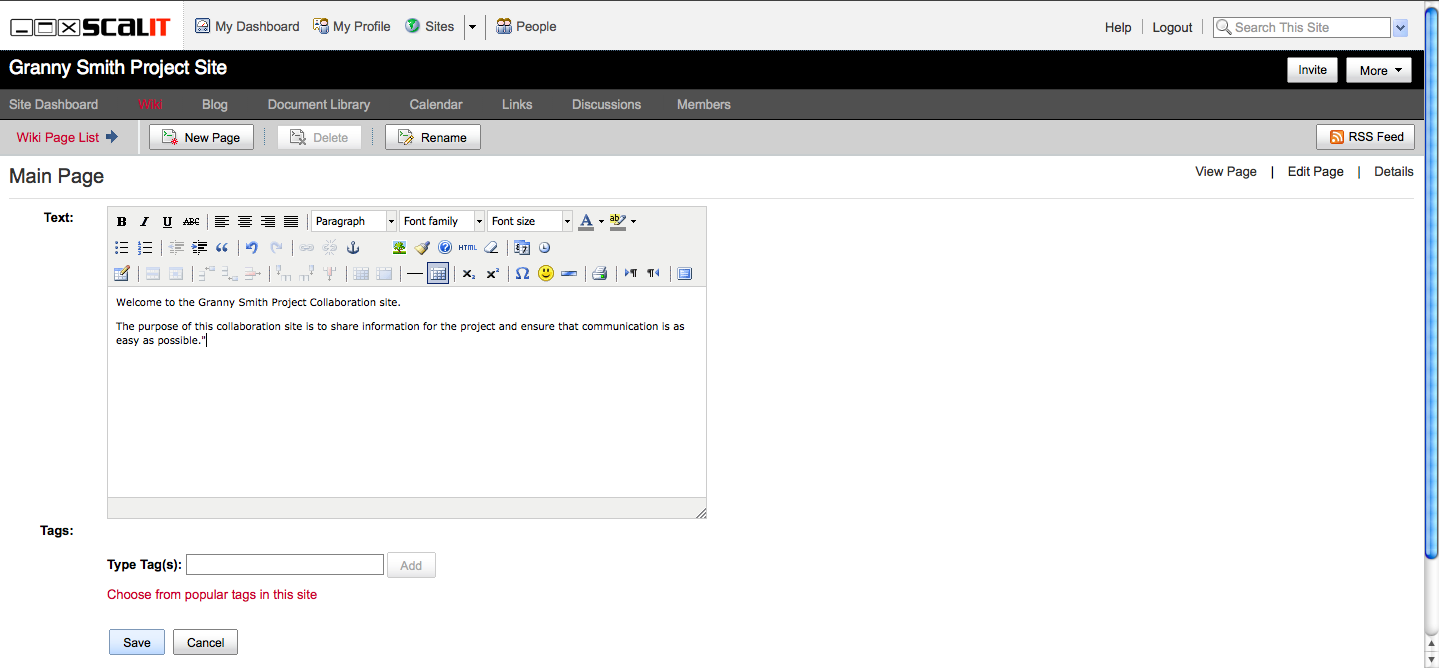Open the Members tab
The height and width of the screenshot is (668, 1439).
704,104
